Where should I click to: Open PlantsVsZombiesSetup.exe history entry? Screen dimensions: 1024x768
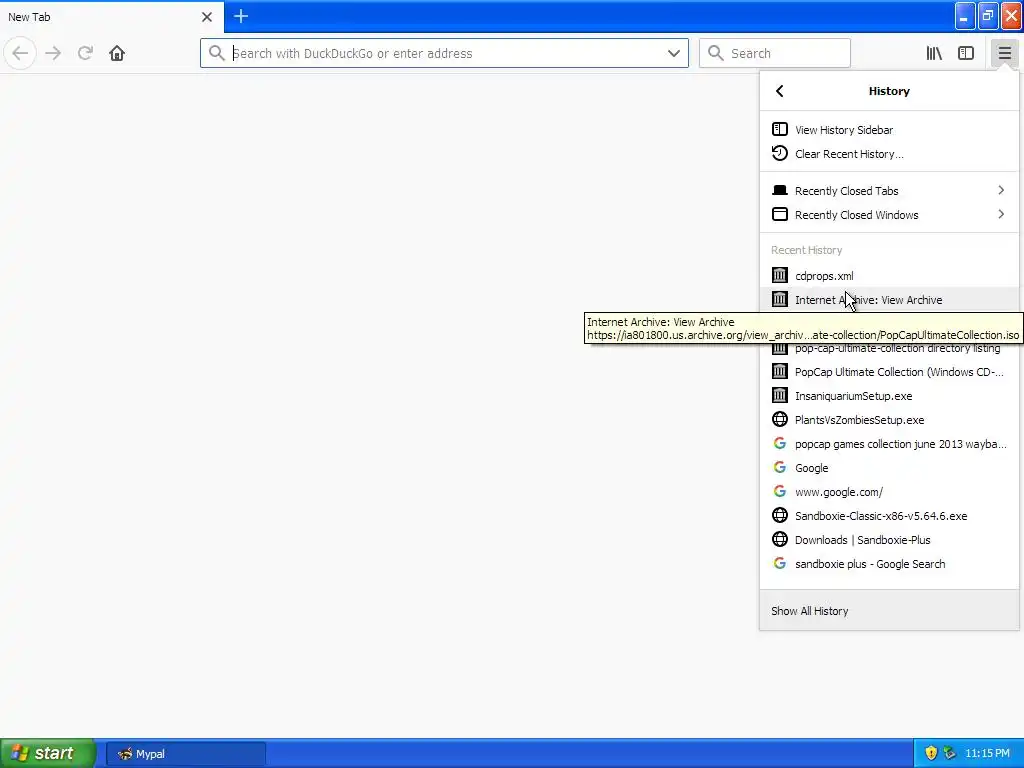click(889, 420)
